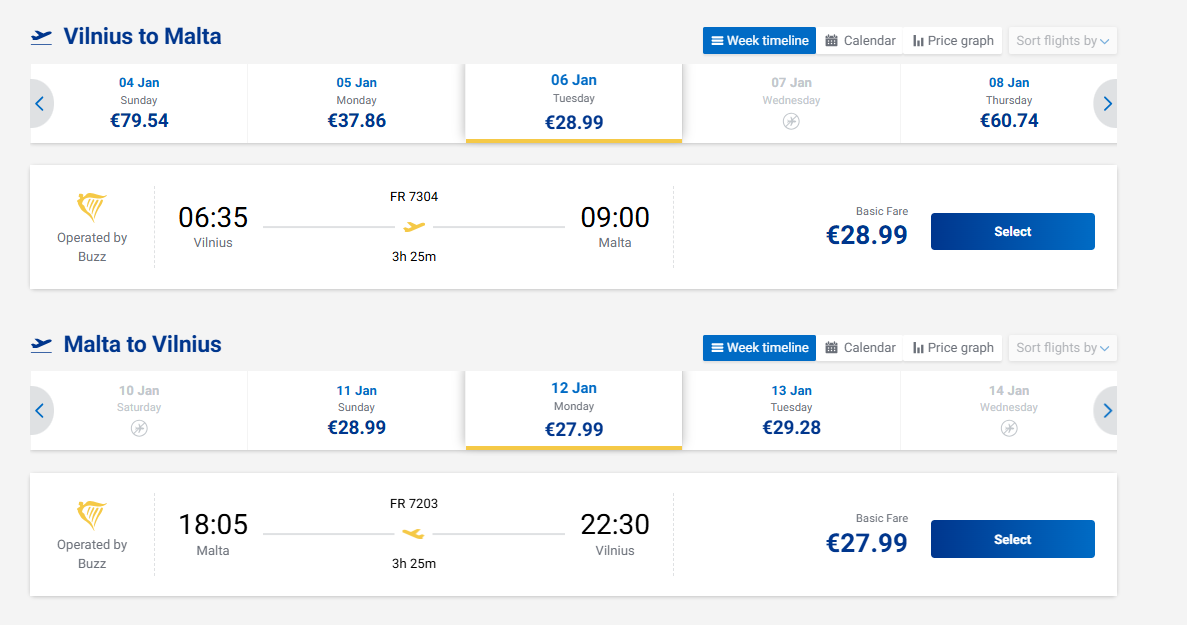Click the yellow plane icon under FR 7304
1187x625 pixels.
pyautogui.click(x=414, y=227)
